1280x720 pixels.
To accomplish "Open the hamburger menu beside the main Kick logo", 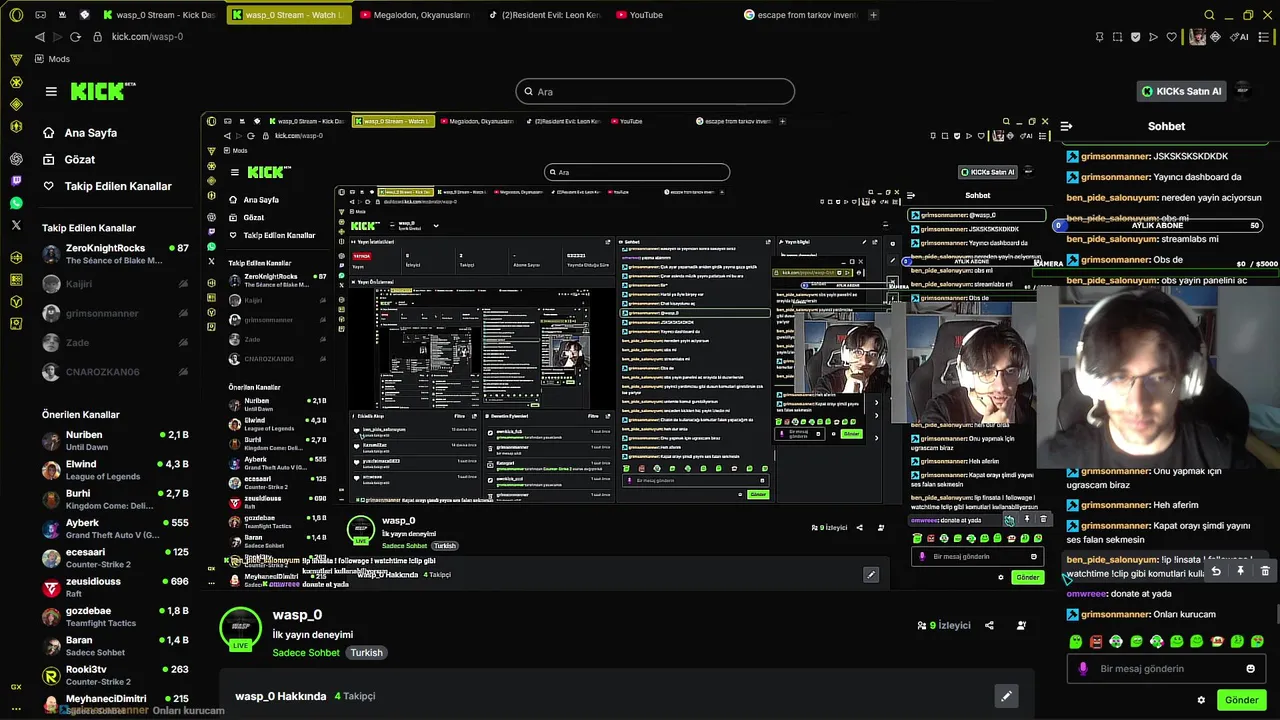I will pyautogui.click(x=51, y=91).
